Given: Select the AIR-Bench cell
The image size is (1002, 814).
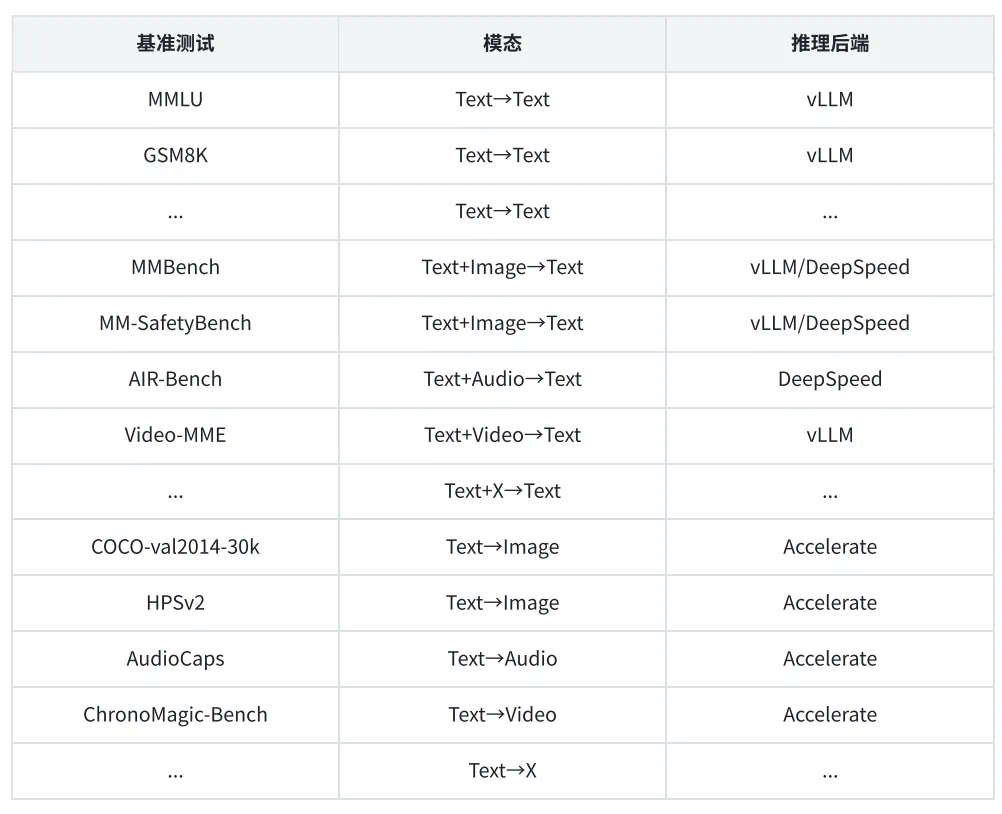Looking at the screenshot, I should coord(175,379).
